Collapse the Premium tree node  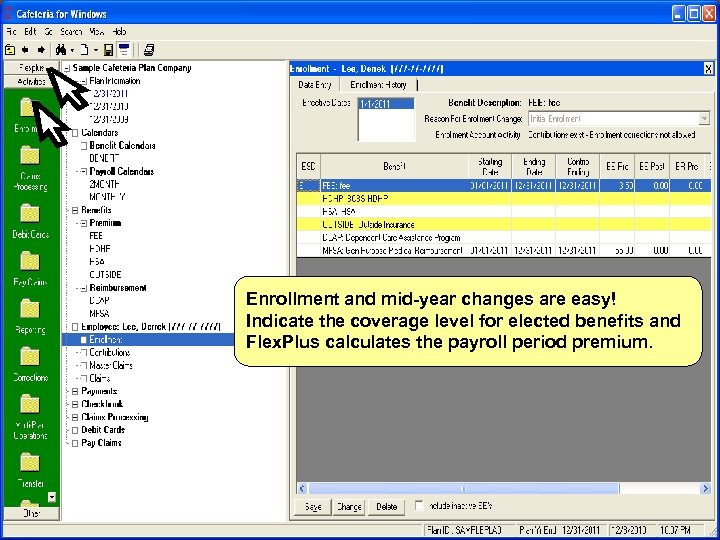click(84, 223)
